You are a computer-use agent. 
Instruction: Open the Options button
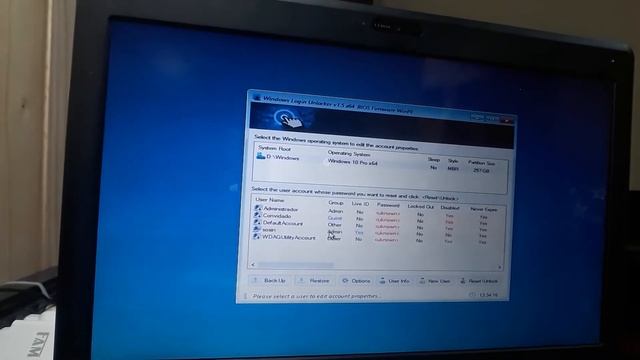(356, 281)
